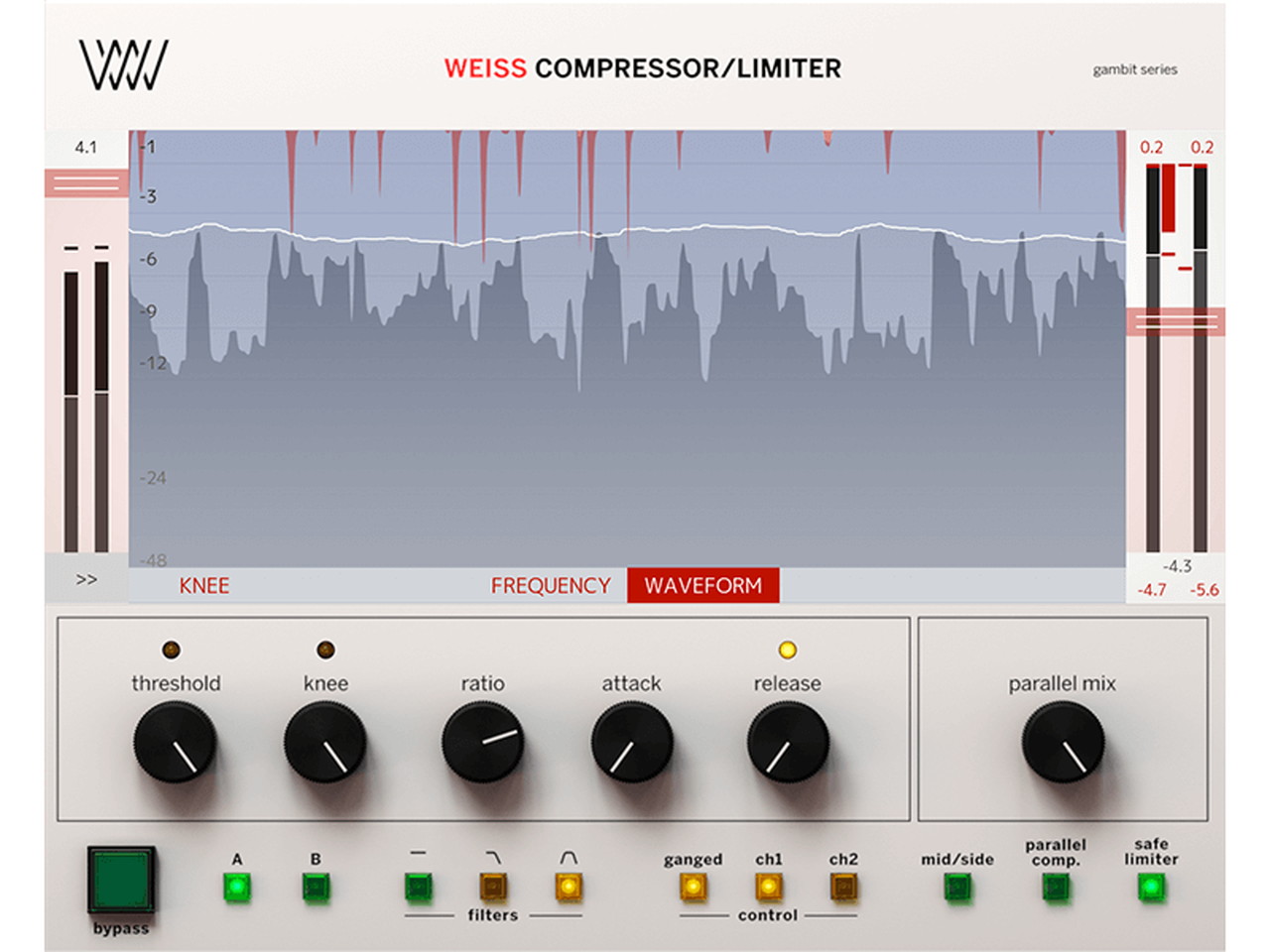Enable the safe limiter
This screenshot has height=952, width=1270.
1151,888
